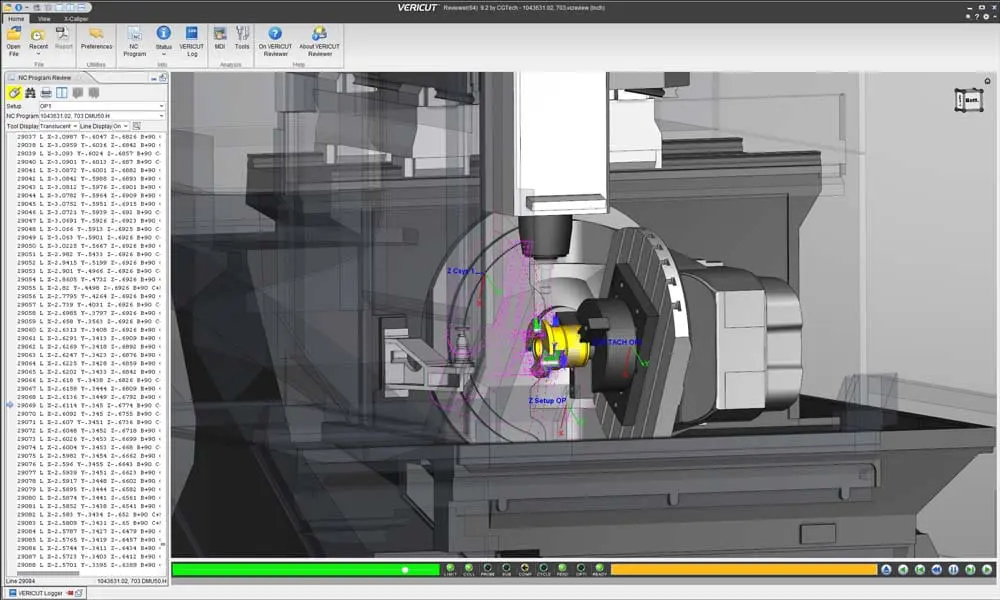
Task: Open help On VERICUT Reviewer
Action: pos(275,41)
